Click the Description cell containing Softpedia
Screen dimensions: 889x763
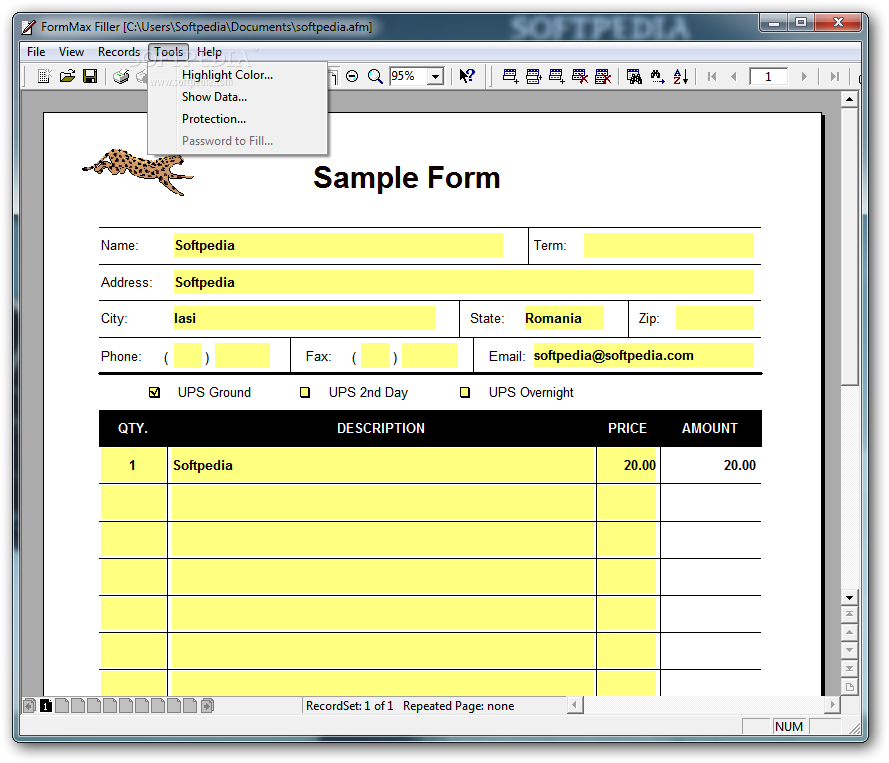click(x=383, y=465)
